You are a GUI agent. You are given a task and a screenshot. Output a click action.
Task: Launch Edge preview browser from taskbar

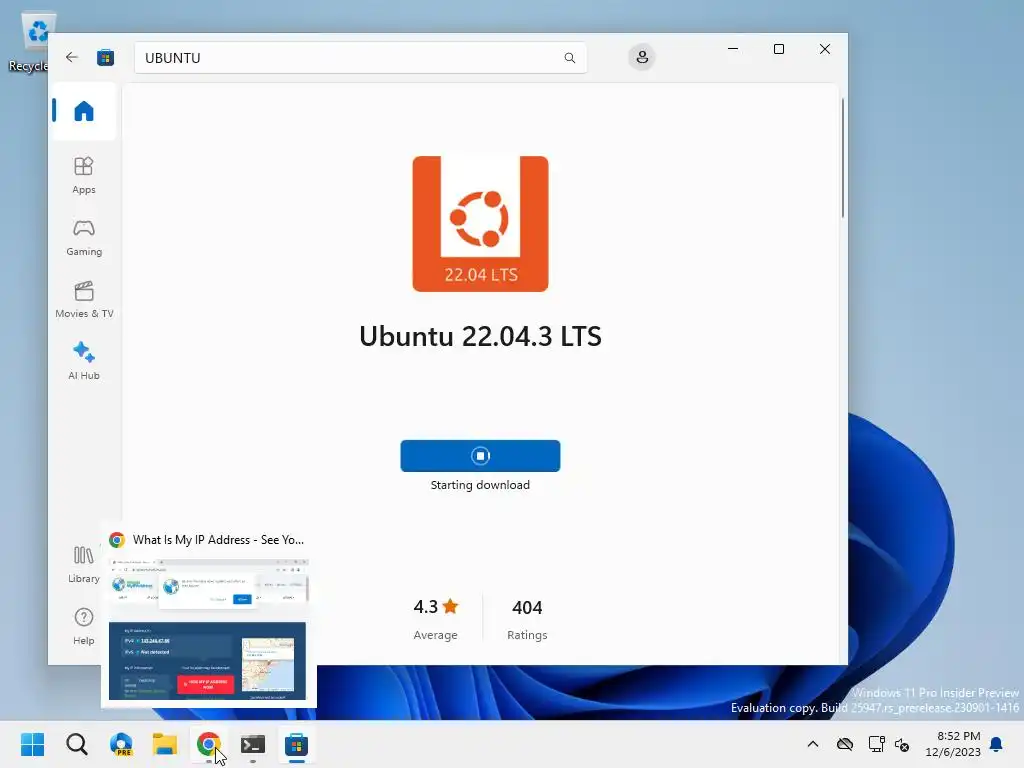tap(121, 744)
